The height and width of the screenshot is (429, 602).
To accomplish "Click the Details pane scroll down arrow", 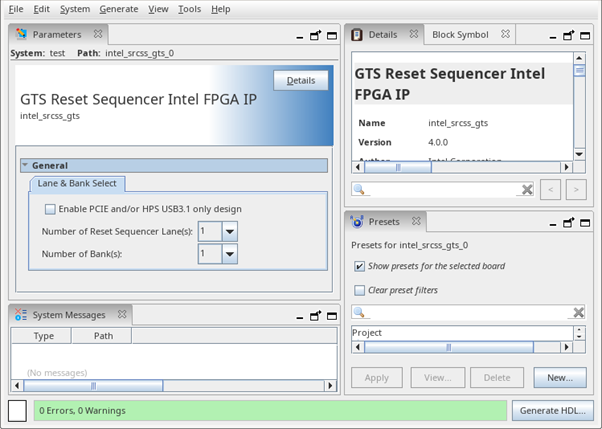I will tap(579, 154).
